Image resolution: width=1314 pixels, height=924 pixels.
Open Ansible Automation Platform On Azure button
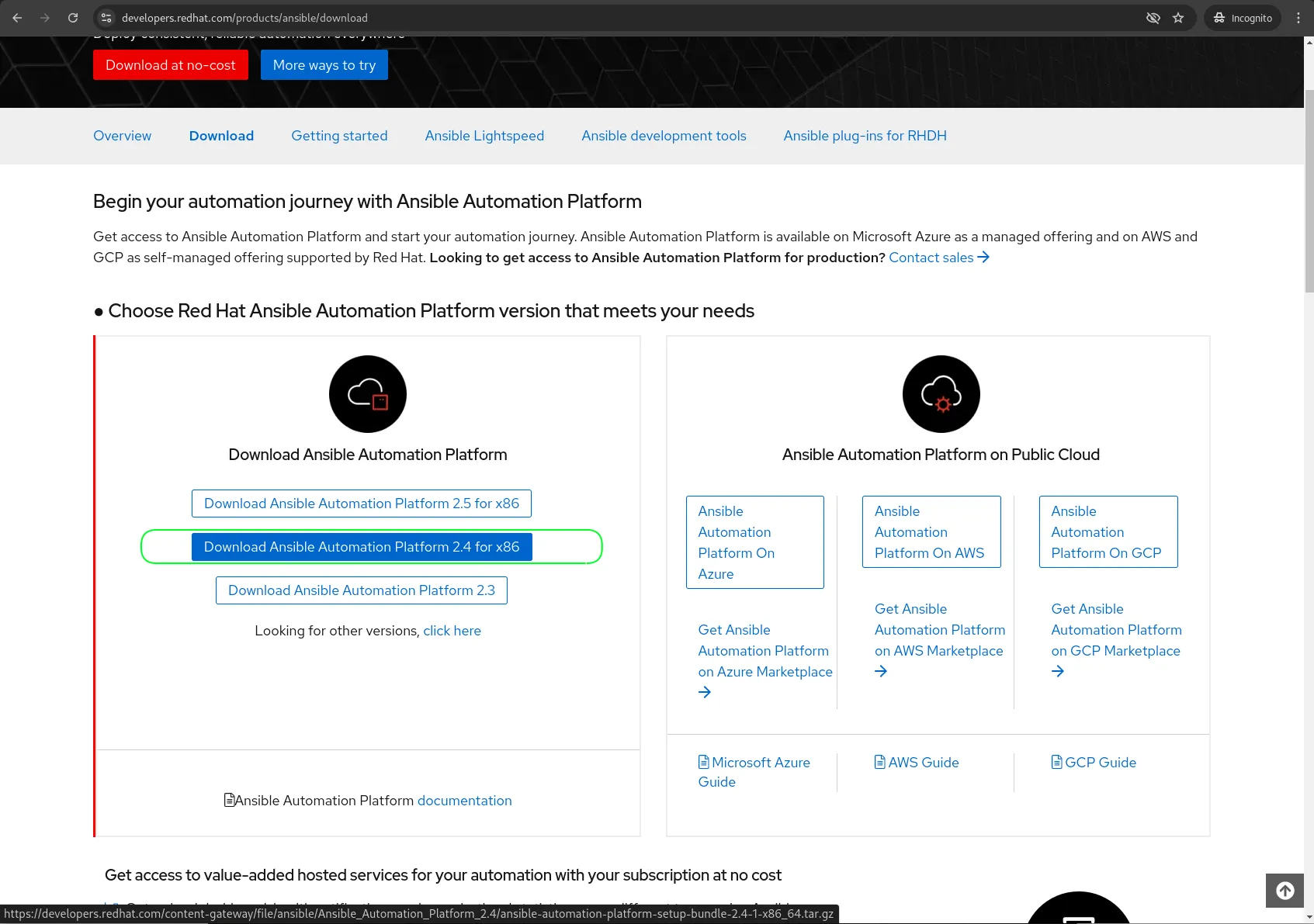(755, 542)
